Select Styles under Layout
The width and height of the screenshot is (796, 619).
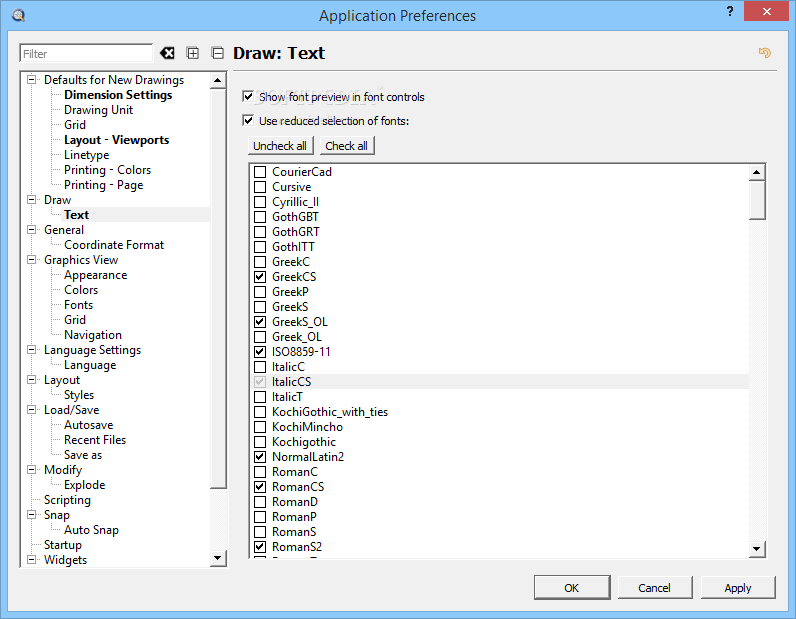[x=79, y=395]
